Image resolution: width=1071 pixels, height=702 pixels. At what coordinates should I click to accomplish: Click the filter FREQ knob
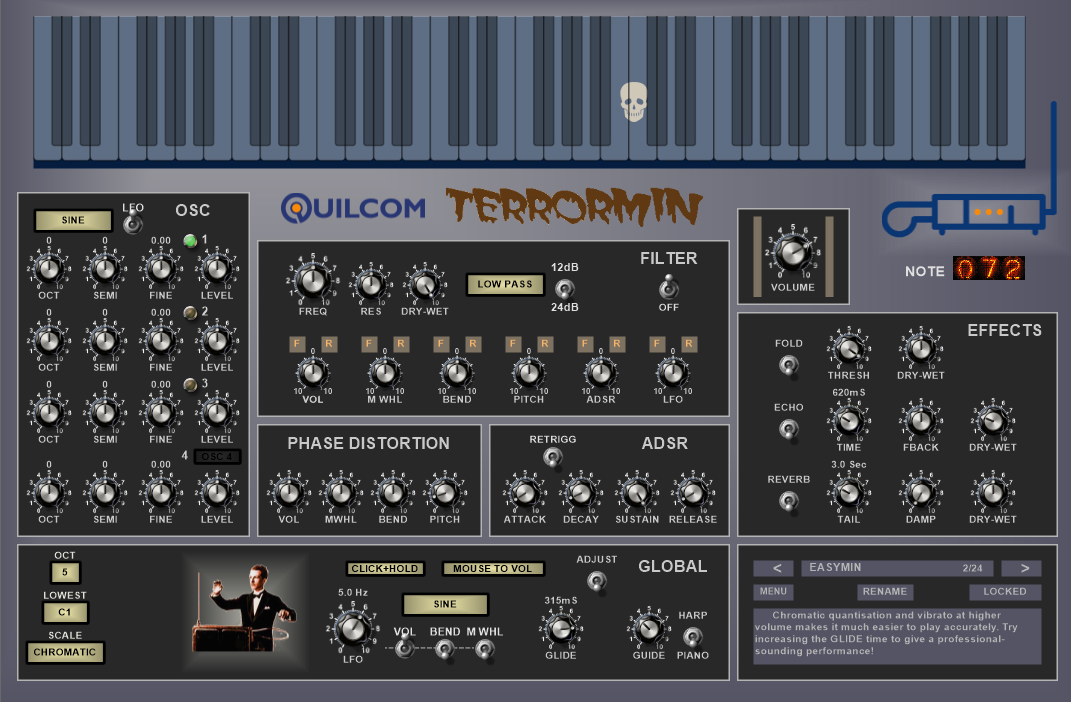pyautogui.click(x=313, y=281)
